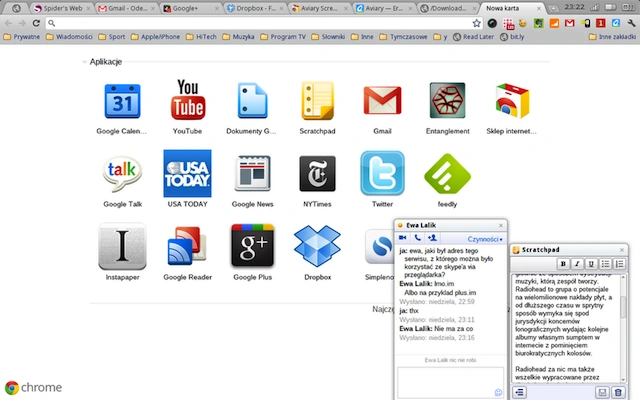Start voice call in Ewa Lalik chat
The image size is (640, 400).
tap(417, 238)
